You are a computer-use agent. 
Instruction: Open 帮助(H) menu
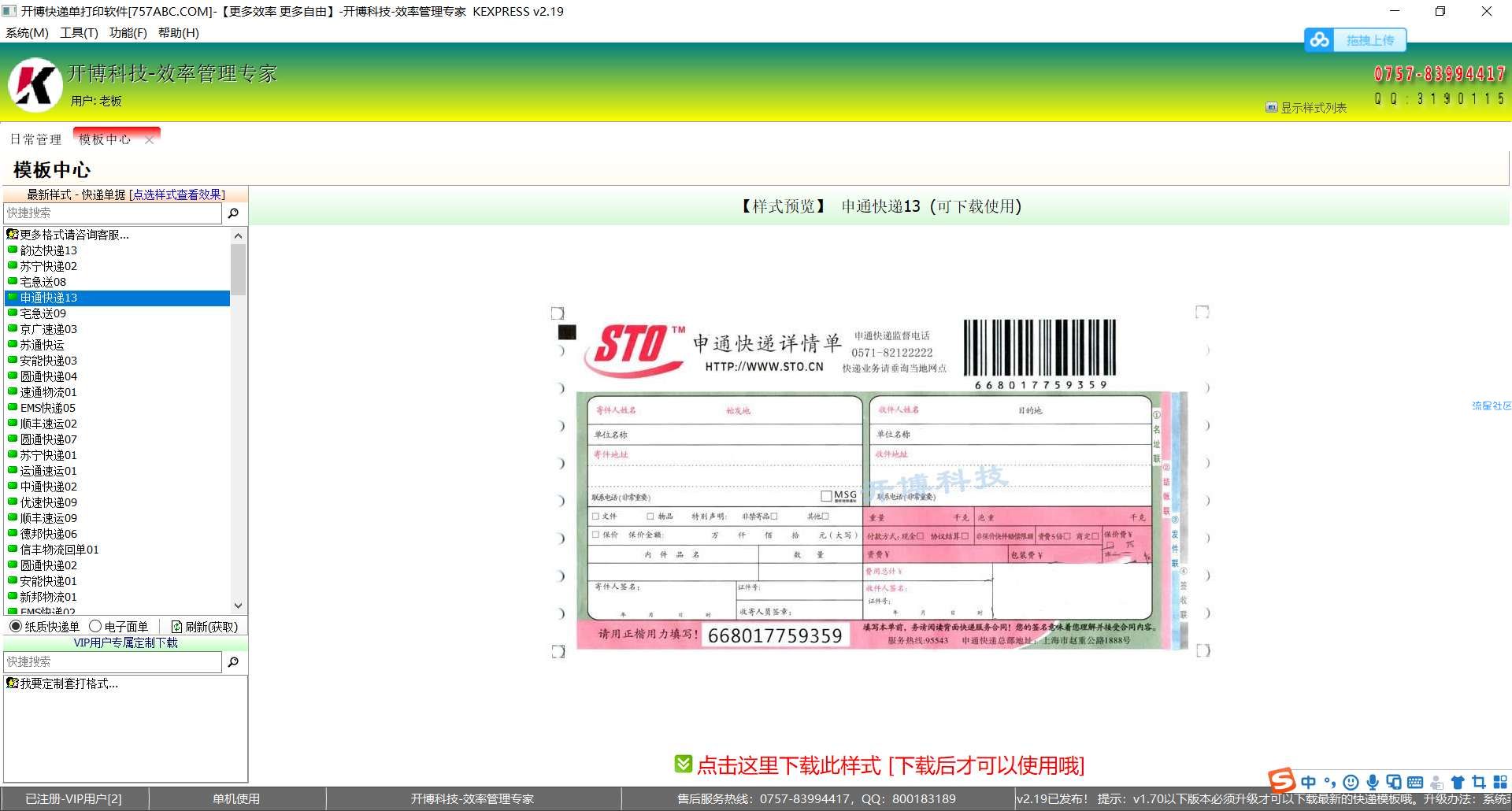click(179, 32)
